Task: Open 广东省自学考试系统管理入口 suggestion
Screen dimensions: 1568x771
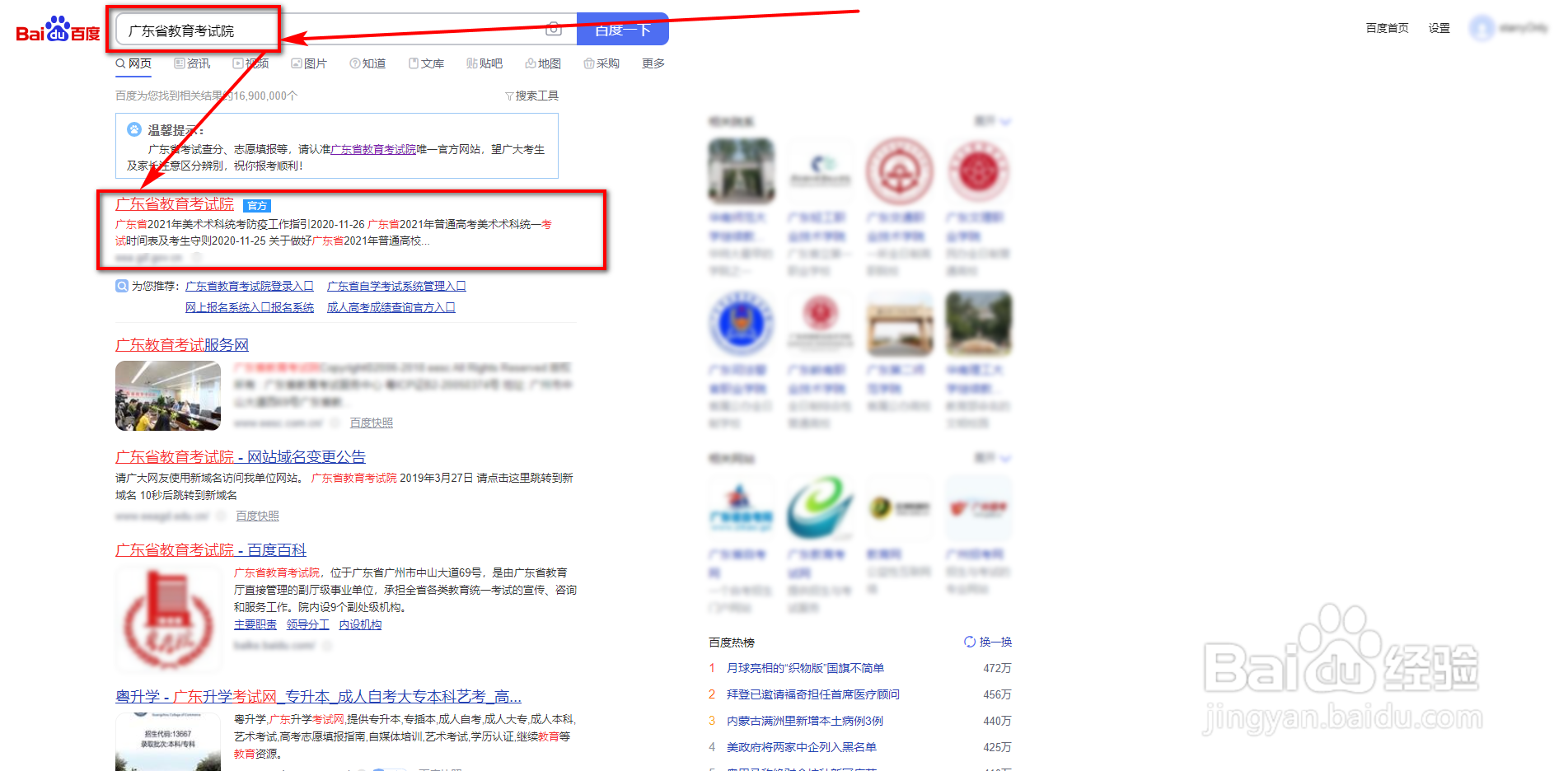Action: tap(396, 286)
